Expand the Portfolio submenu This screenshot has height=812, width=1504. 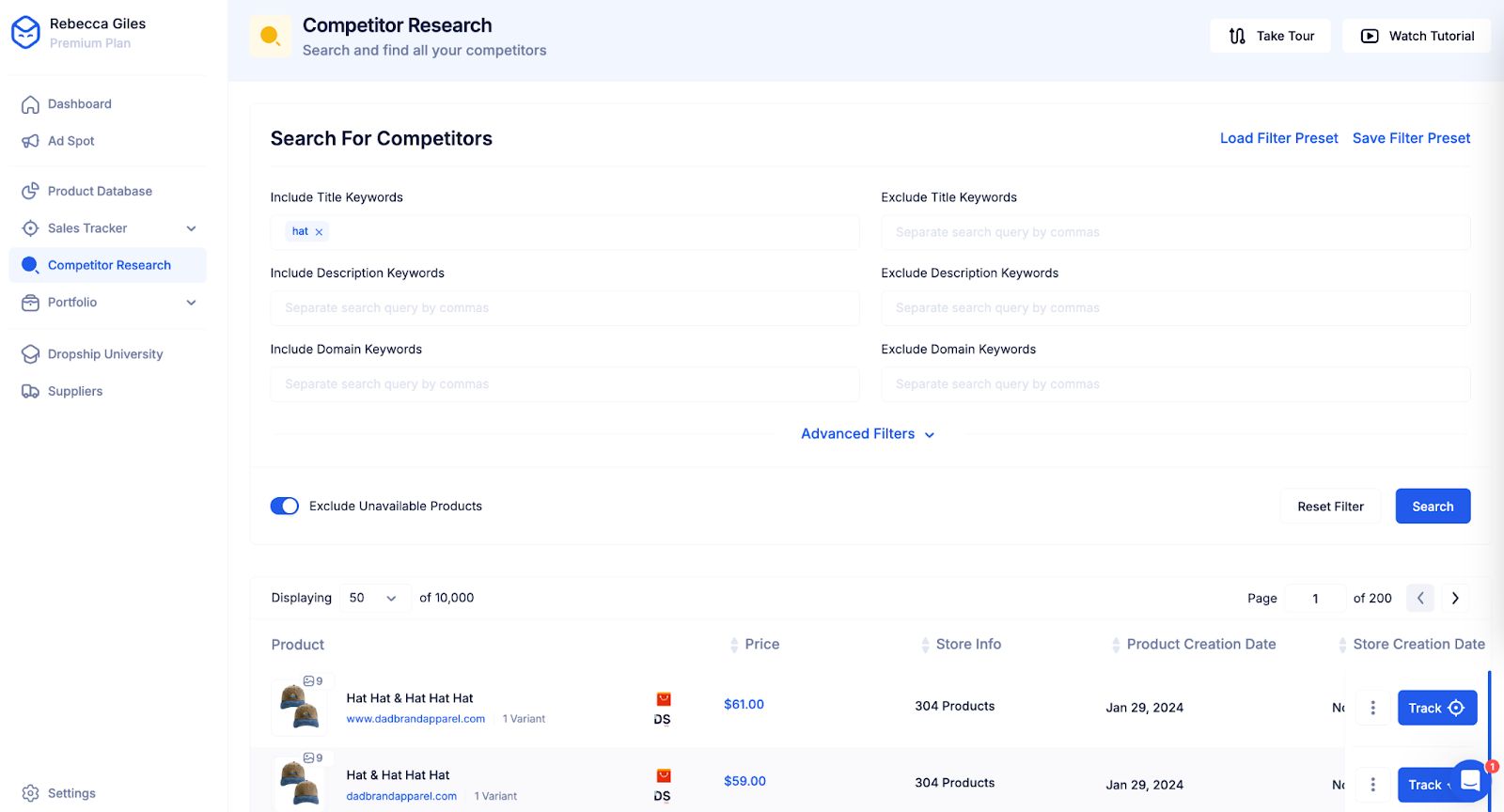tap(191, 303)
